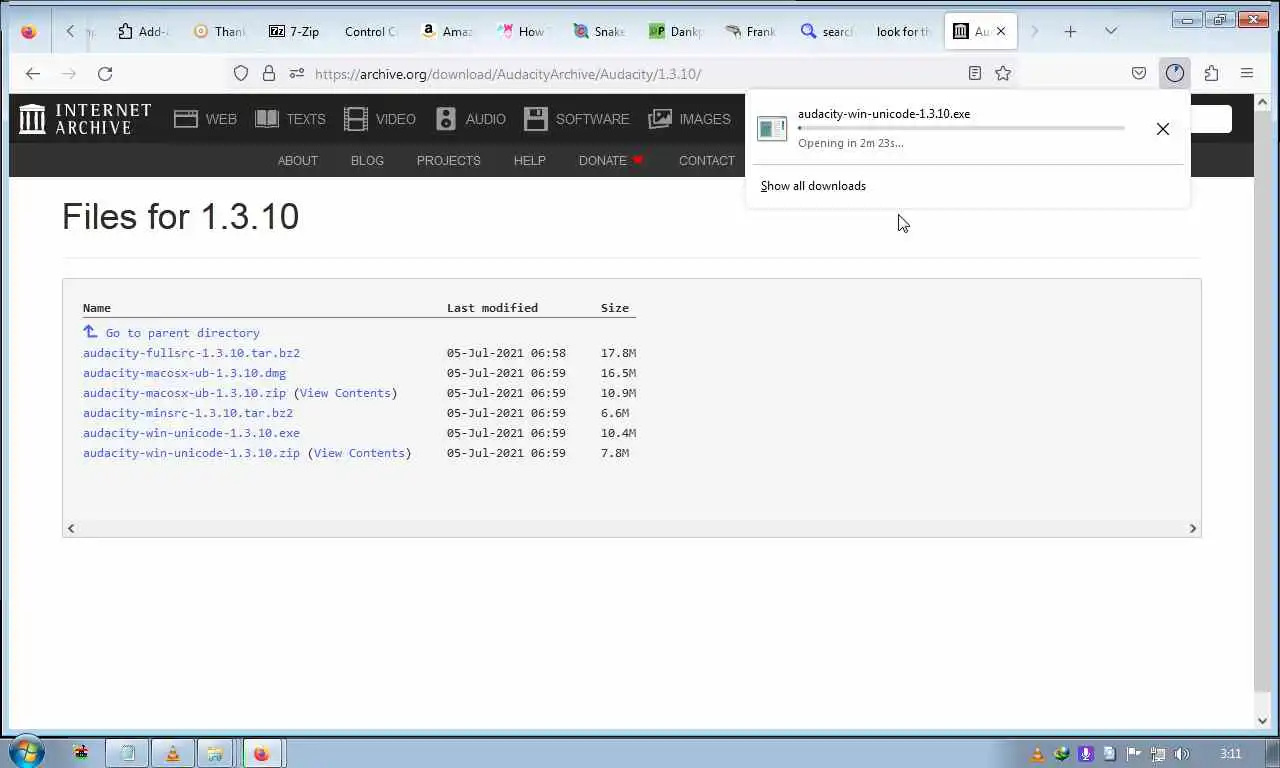Switch to the Add-ons tab
Image resolution: width=1280 pixels, height=768 pixels.
143,31
